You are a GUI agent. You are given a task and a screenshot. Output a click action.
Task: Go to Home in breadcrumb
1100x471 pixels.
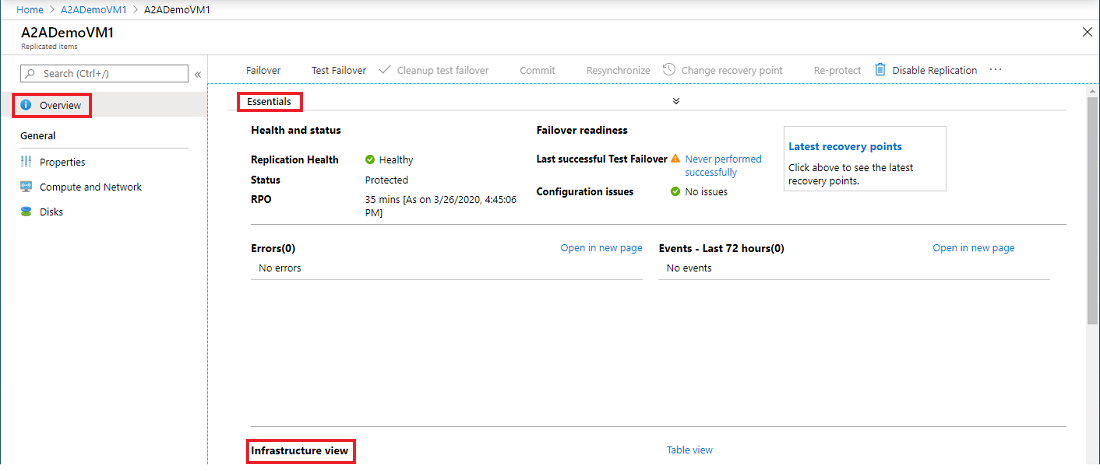(x=29, y=11)
